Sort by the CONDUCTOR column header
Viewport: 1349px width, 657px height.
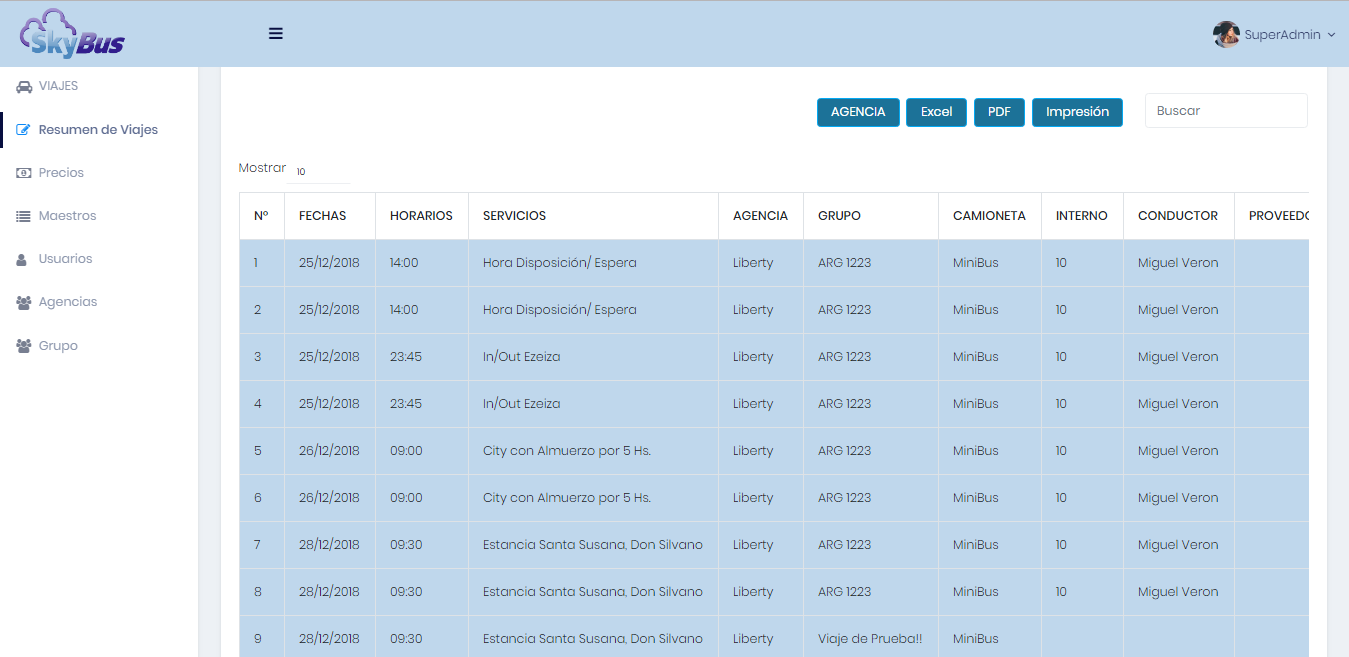(1177, 216)
